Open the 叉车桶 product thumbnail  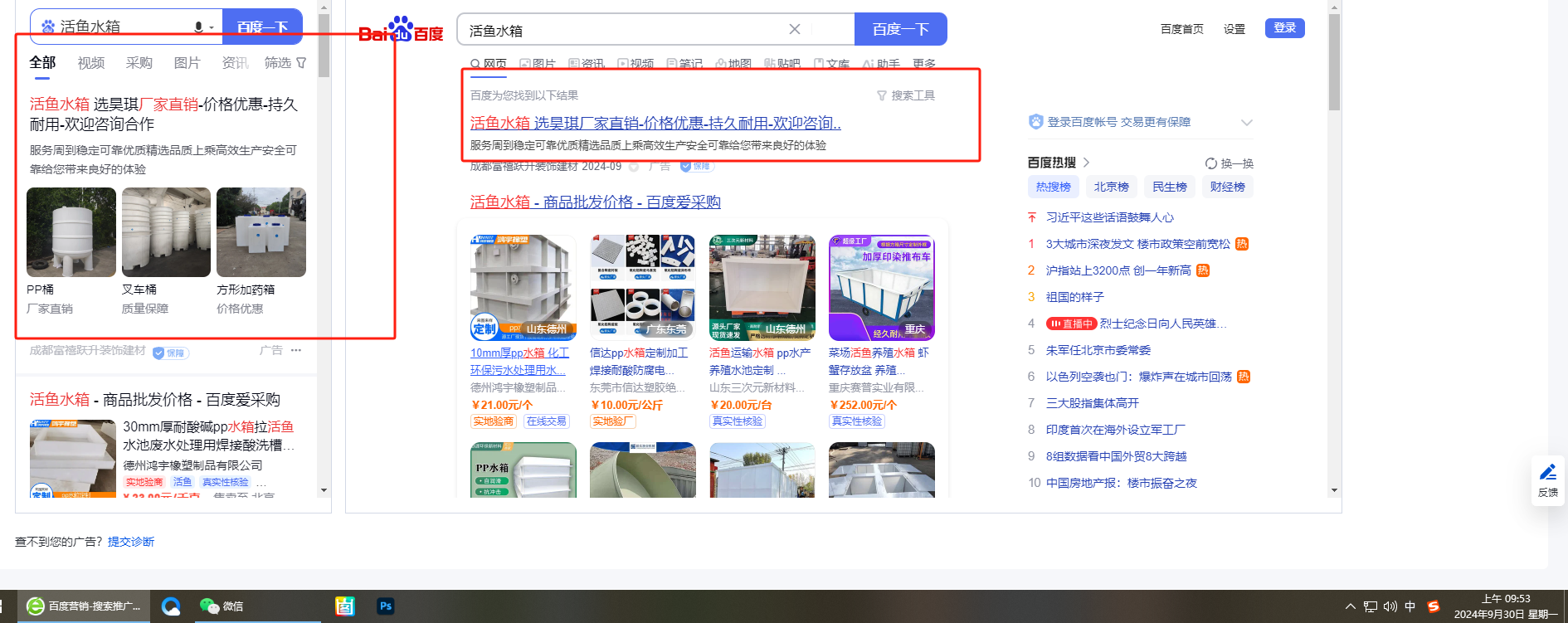[x=166, y=232]
